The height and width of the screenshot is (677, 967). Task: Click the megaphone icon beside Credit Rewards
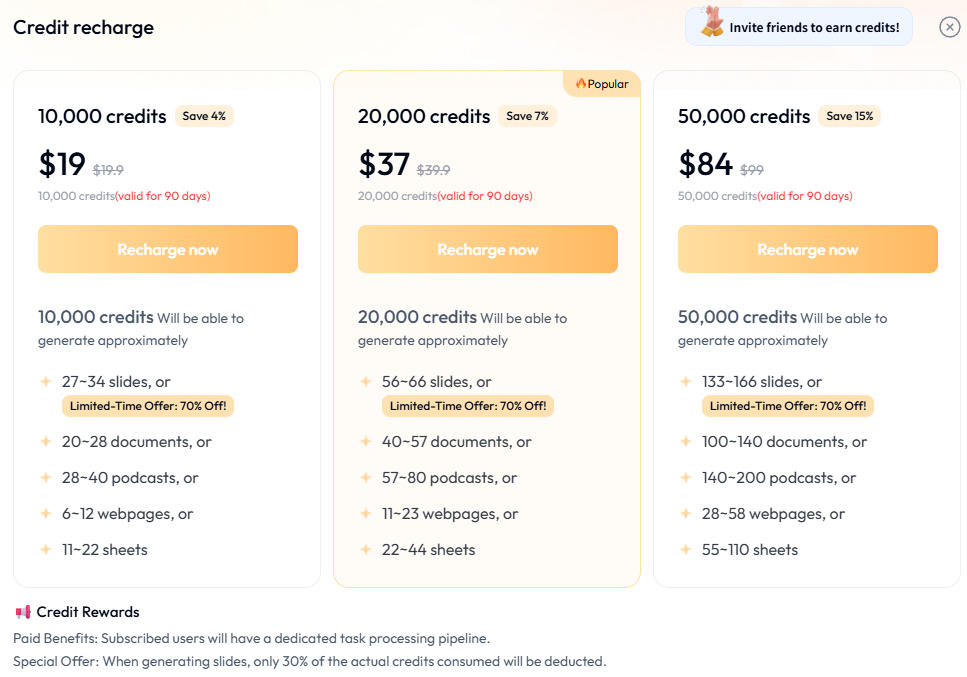point(23,612)
